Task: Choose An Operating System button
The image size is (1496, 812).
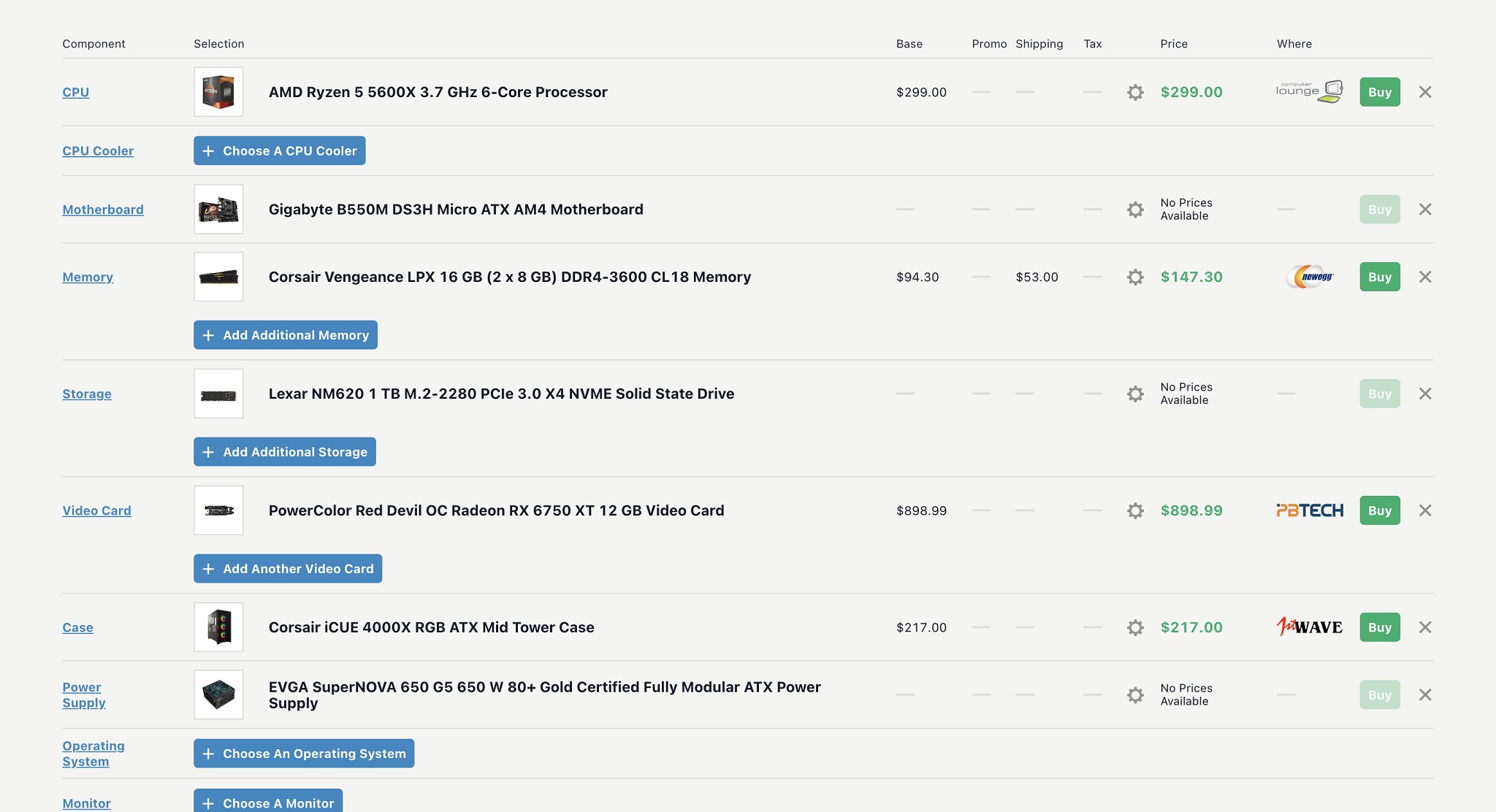Action: pyautogui.click(x=304, y=754)
